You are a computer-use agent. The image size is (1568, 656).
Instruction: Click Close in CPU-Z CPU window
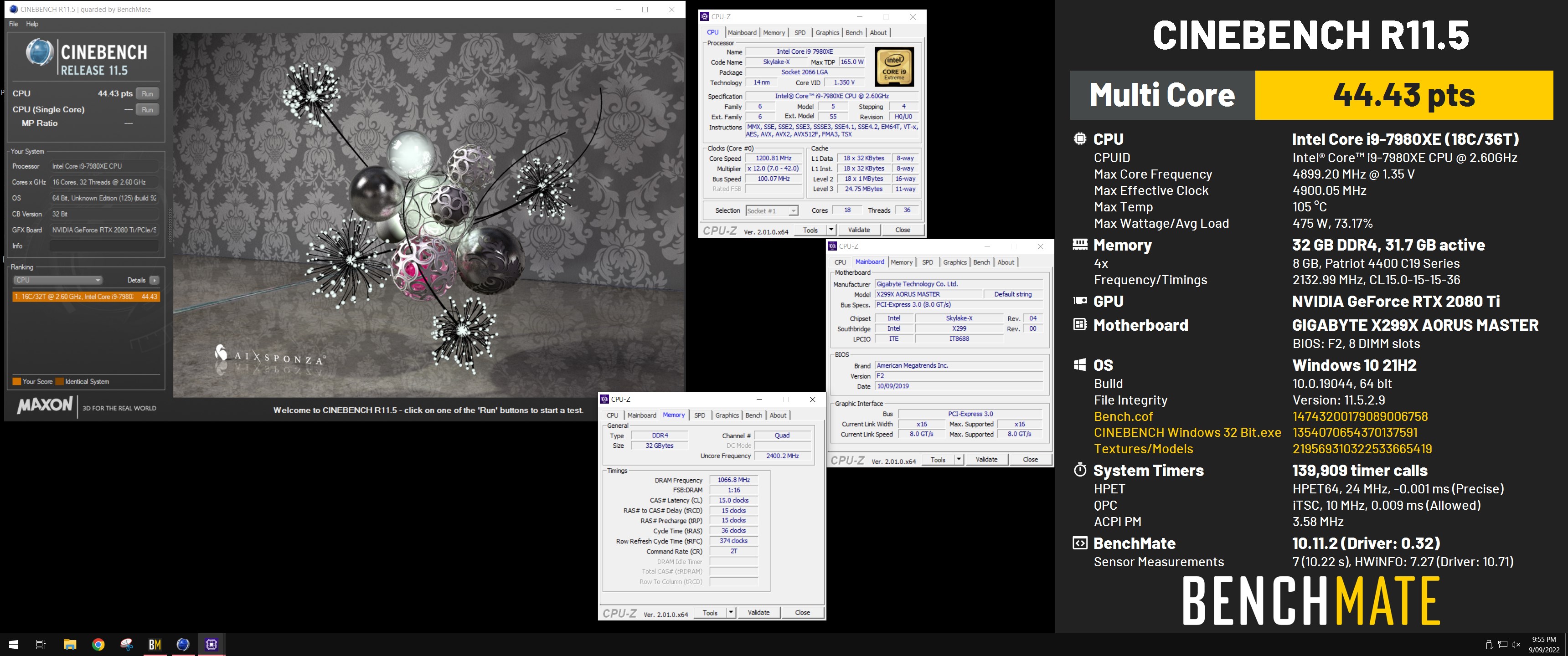pos(903,230)
